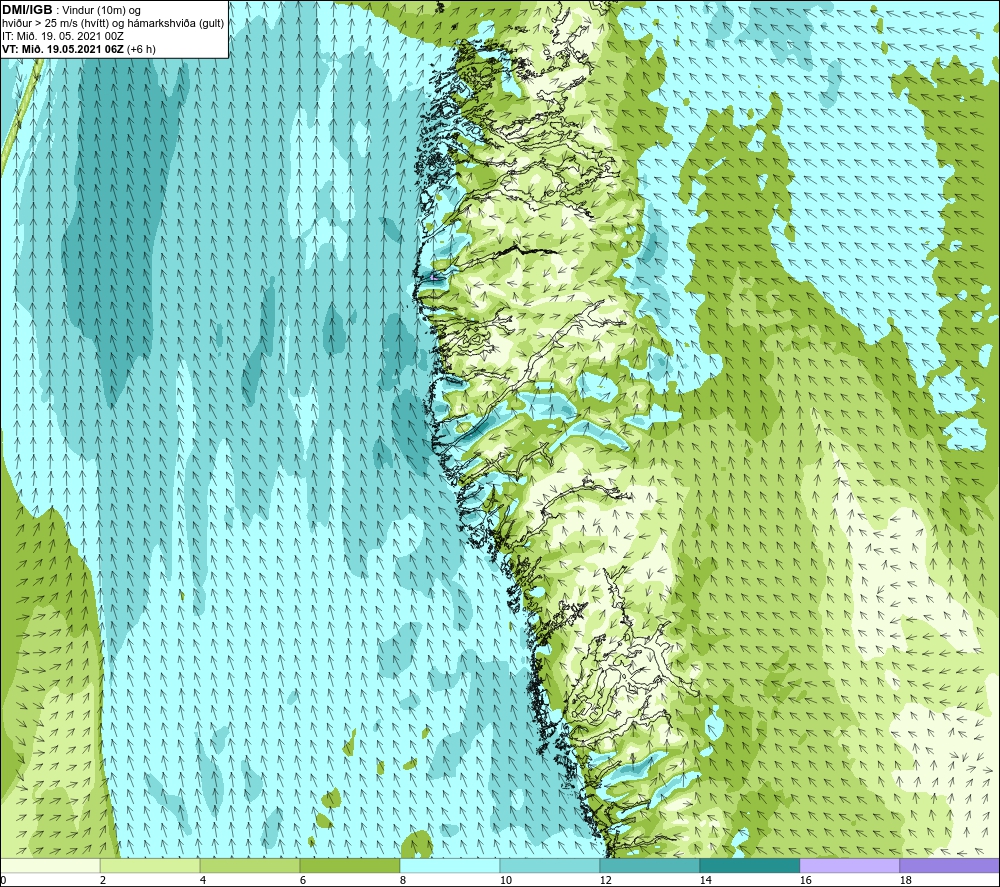This screenshot has height=887, width=1000.
Task: Click the scale label '12'
Action: tap(605, 880)
